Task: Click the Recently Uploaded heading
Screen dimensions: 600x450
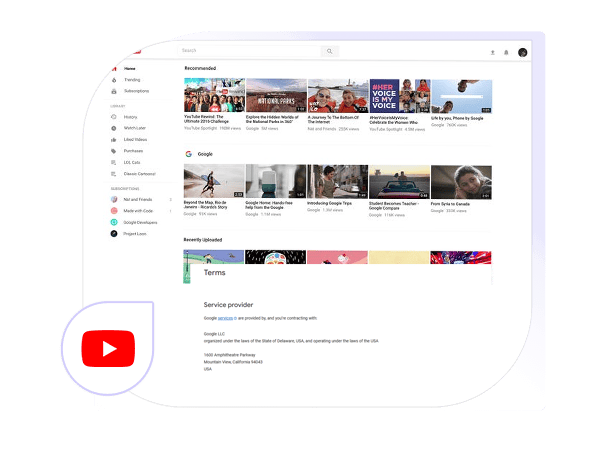Action: click(x=203, y=240)
